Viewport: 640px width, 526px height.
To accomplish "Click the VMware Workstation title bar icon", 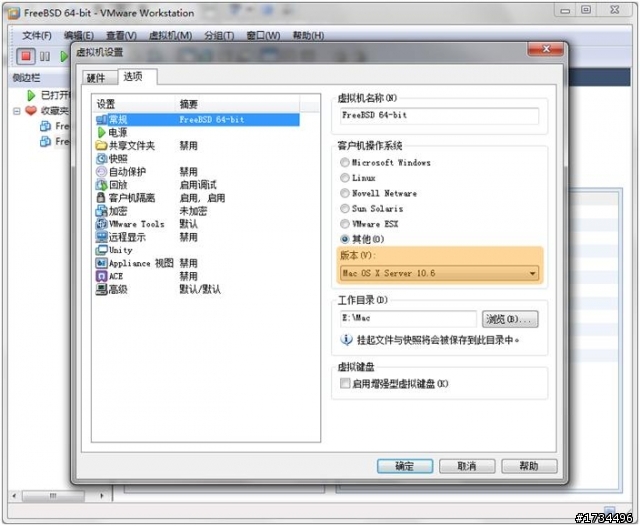I will pyautogui.click(x=13, y=13).
